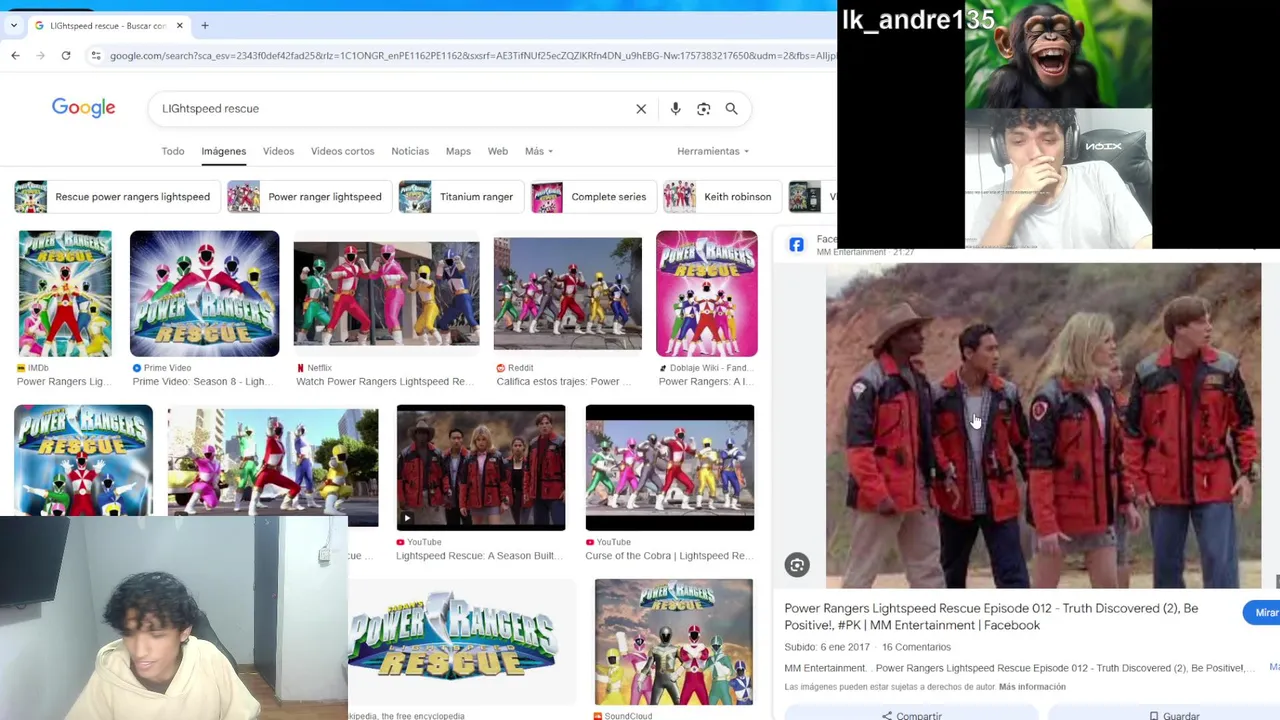Click Power Rangers: A l caption
The width and height of the screenshot is (1280, 720).
click(x=705, y=381)
